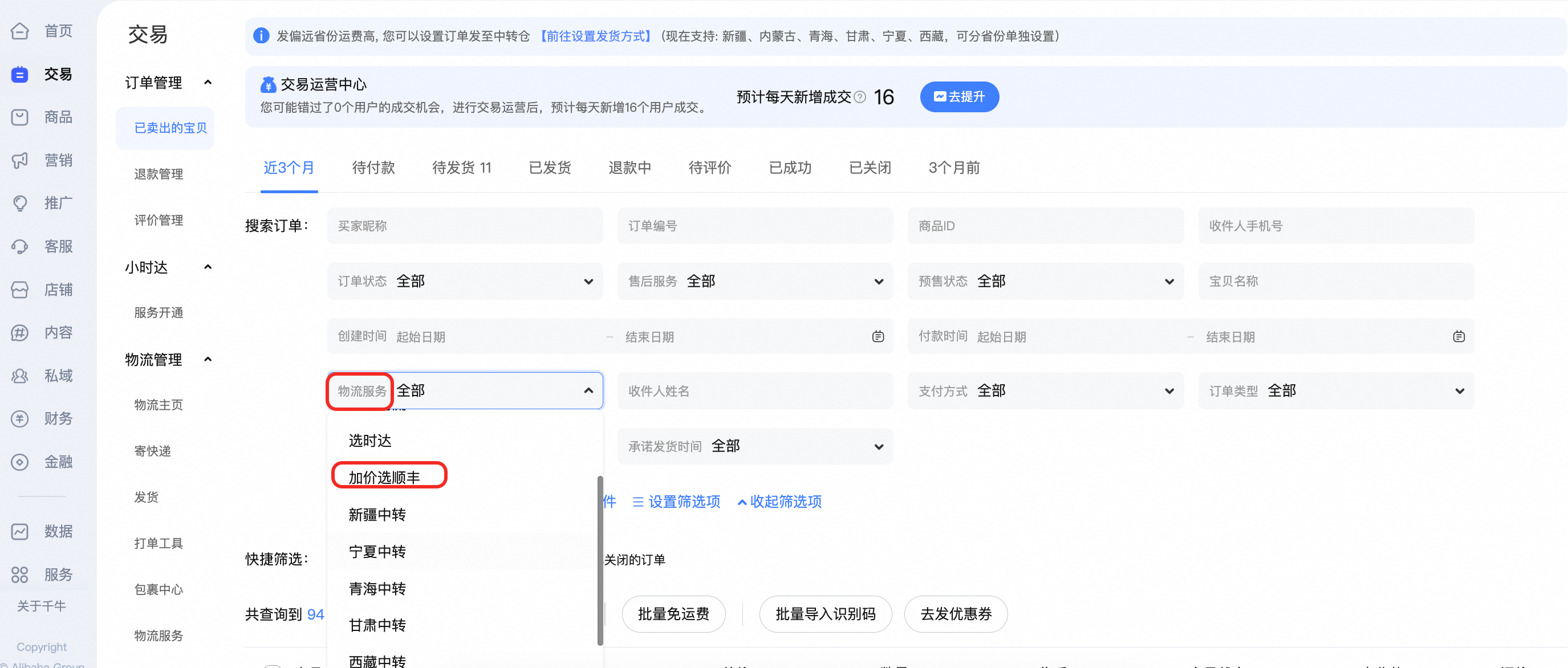Switch to the 3个月前 tab
The width and height of the screenshot is (1568, 668).
coord(954,168)
